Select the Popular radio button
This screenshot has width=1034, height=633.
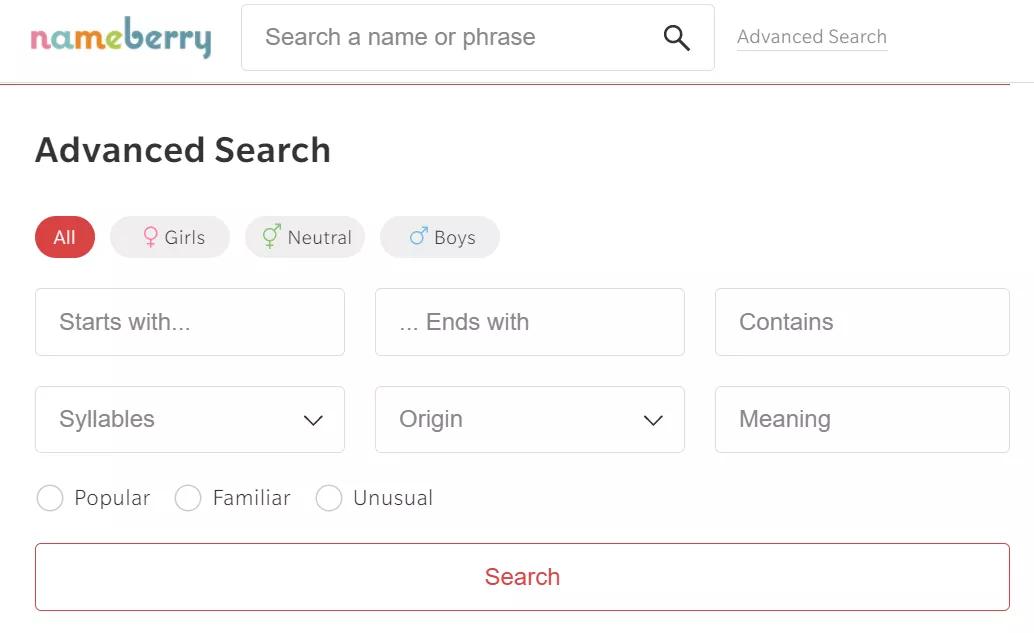tap(50, 498)
